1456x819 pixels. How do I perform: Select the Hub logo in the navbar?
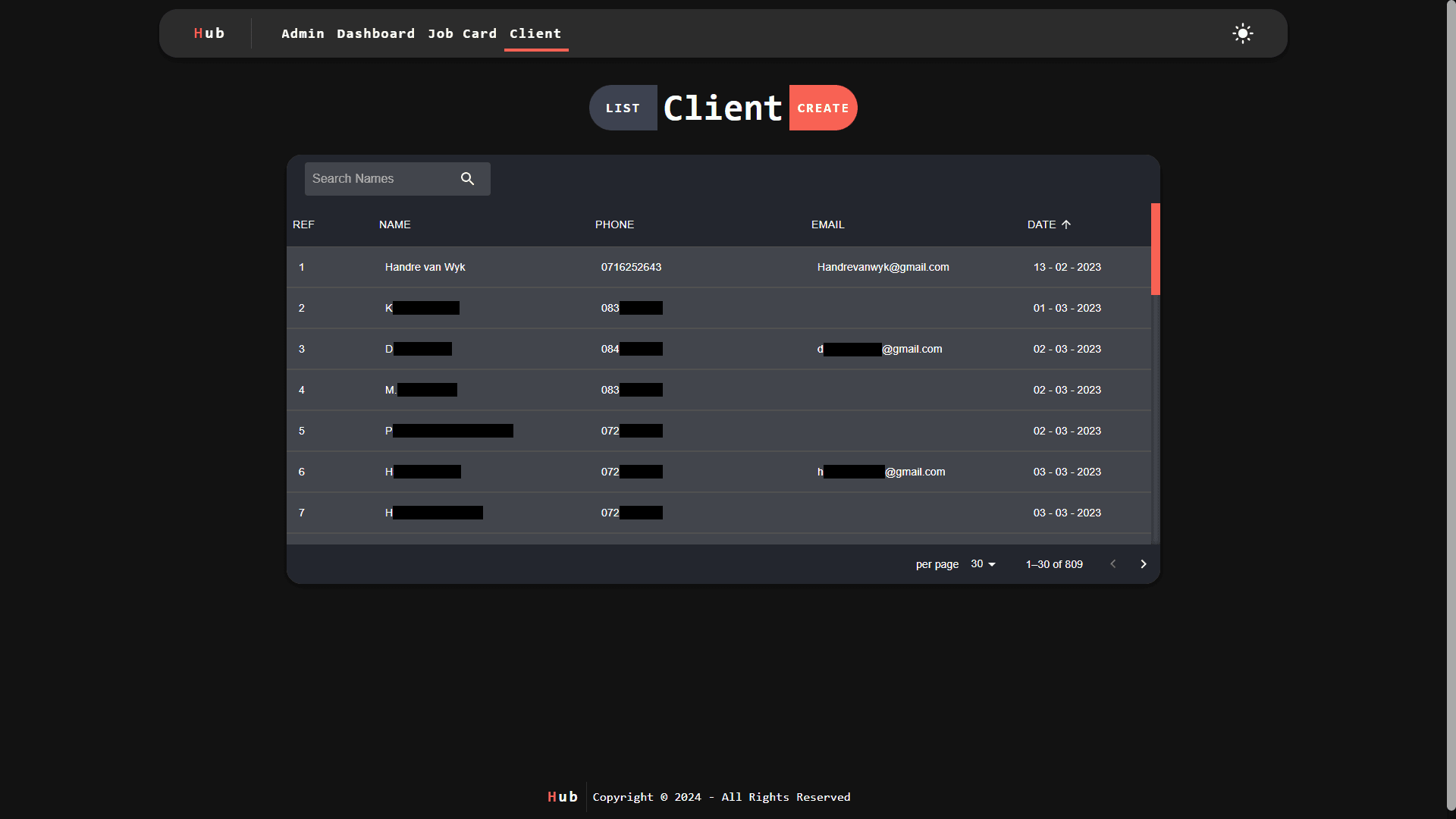209,33
